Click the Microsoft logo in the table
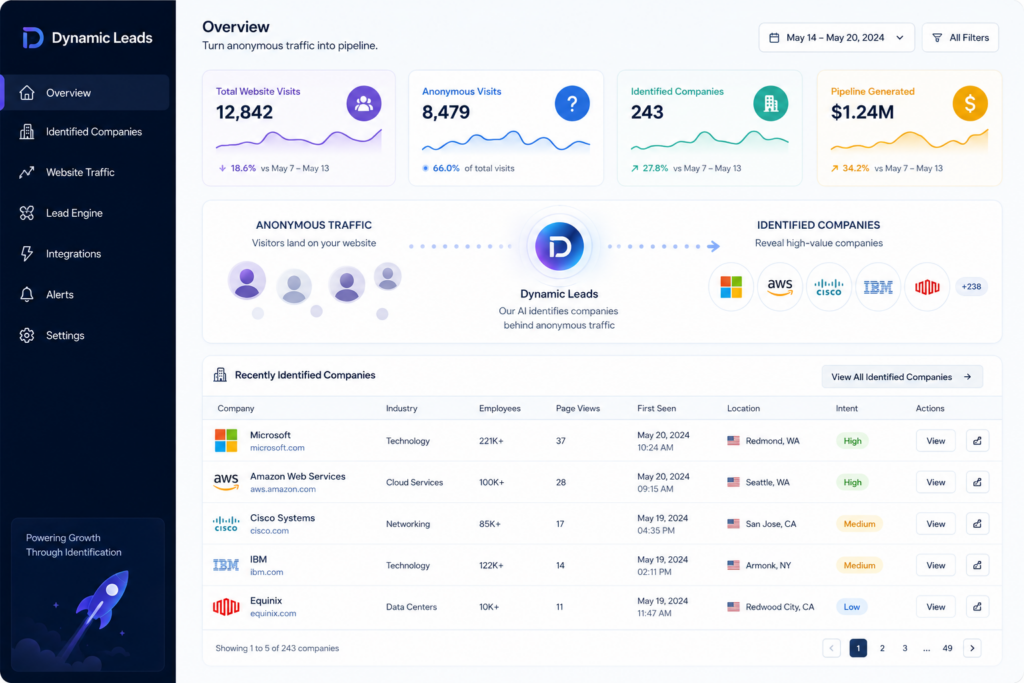 click(226, 441)
